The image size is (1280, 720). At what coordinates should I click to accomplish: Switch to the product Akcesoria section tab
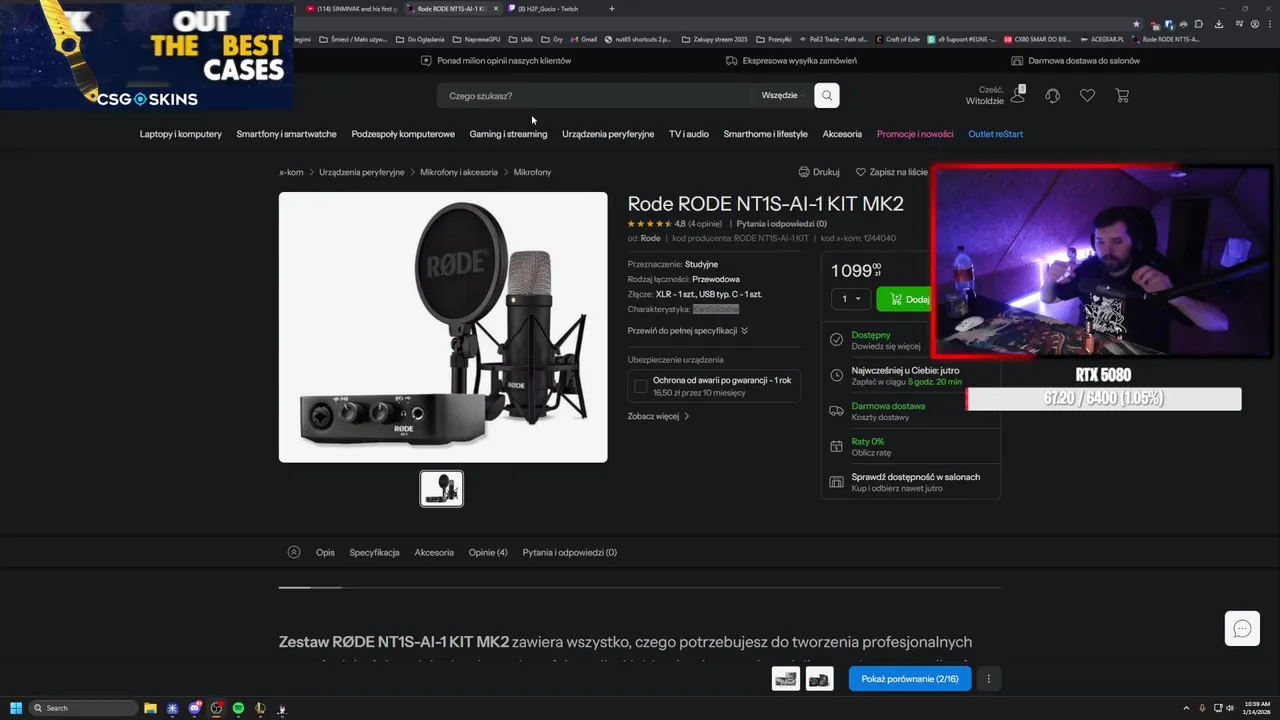click(434, 552)
